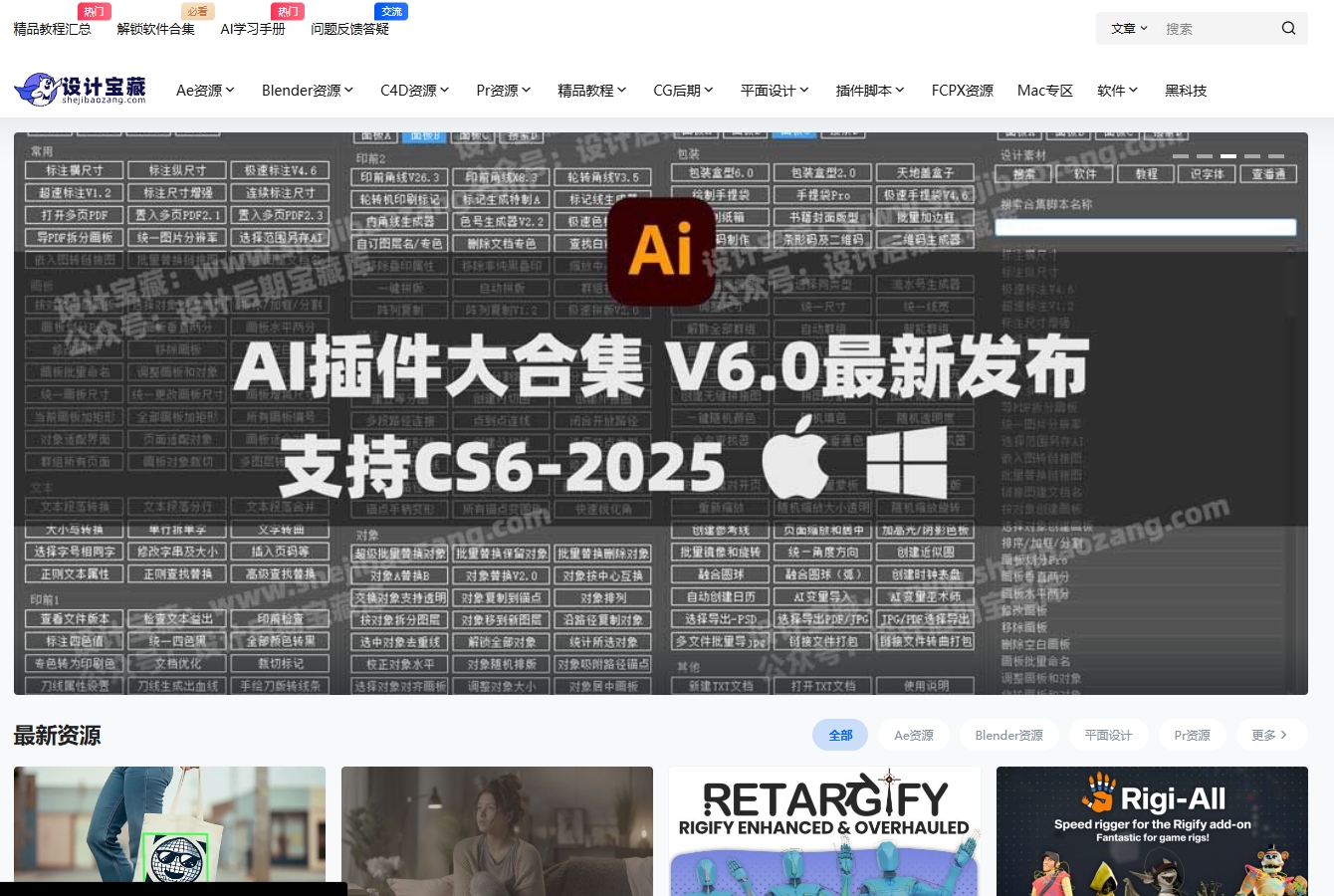Screen dimensions: 1334x896
Task: Navigate to the FCPX资源 menu
Action: coord(962,90)
